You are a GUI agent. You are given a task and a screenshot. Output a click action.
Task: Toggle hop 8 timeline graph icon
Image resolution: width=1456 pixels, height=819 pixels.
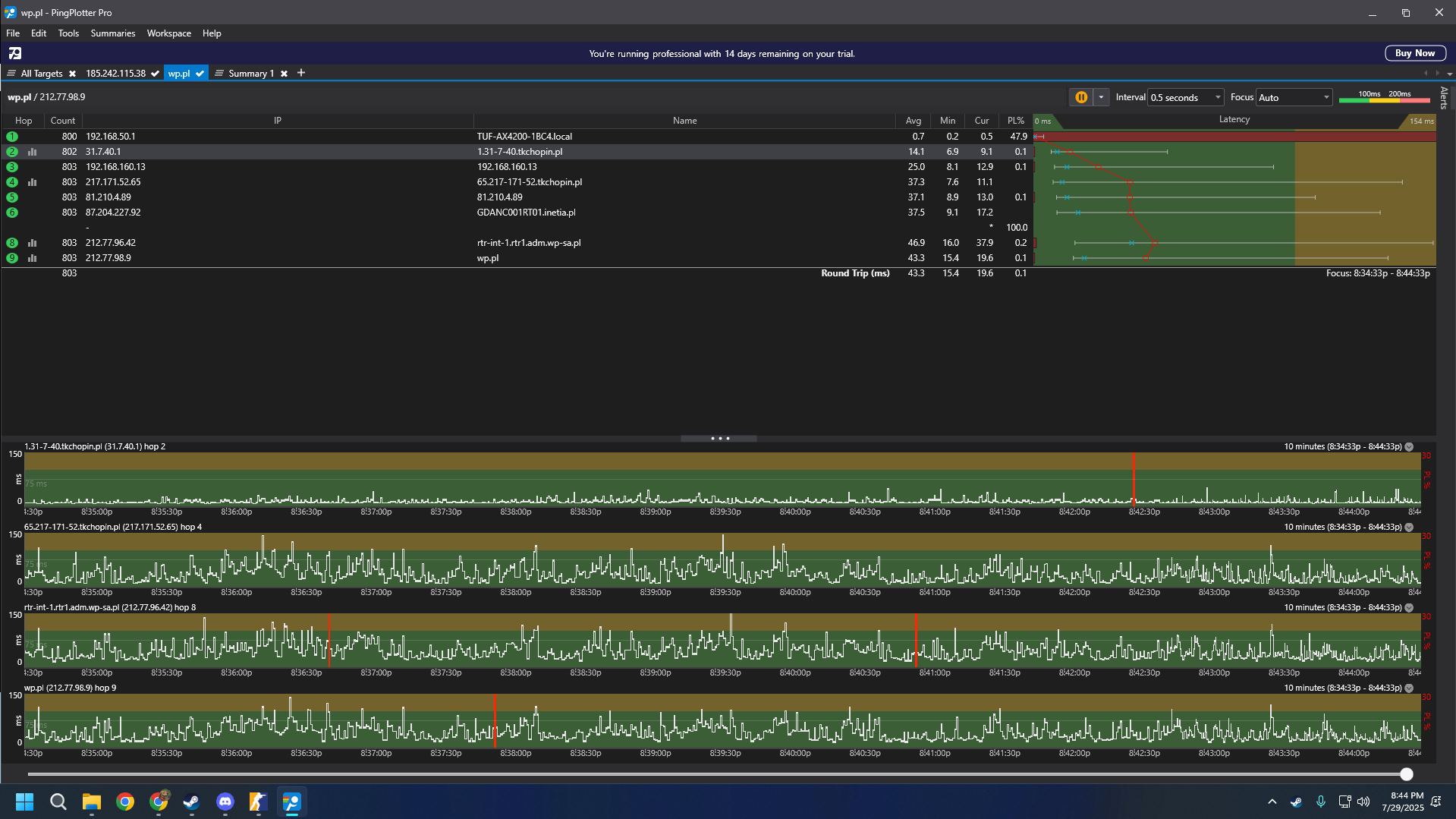(x=33, y=243)
